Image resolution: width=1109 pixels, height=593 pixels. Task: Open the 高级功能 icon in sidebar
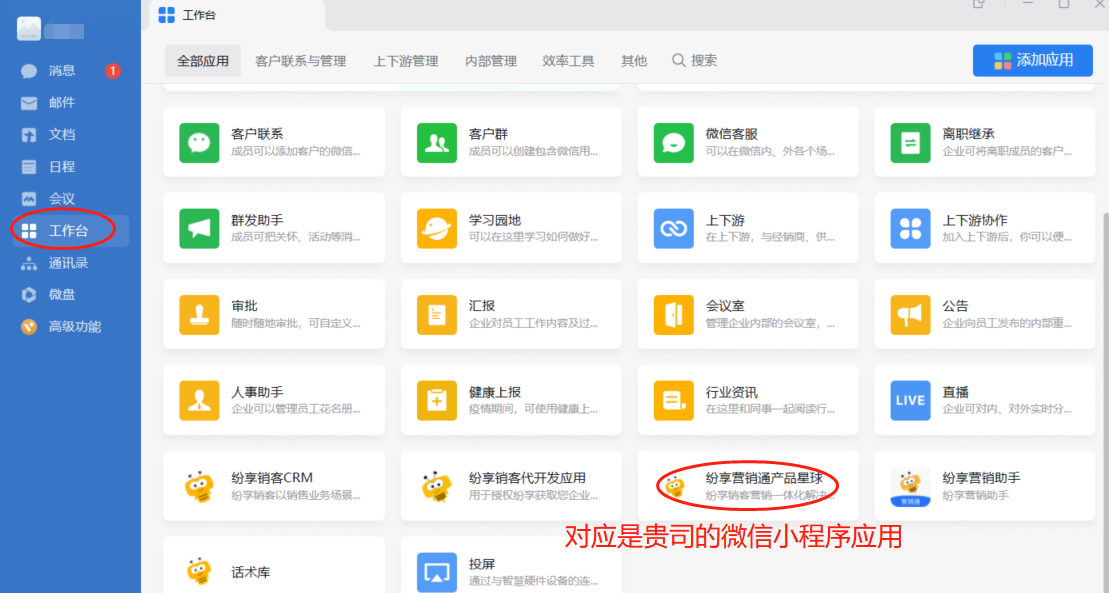coord(29,327)
